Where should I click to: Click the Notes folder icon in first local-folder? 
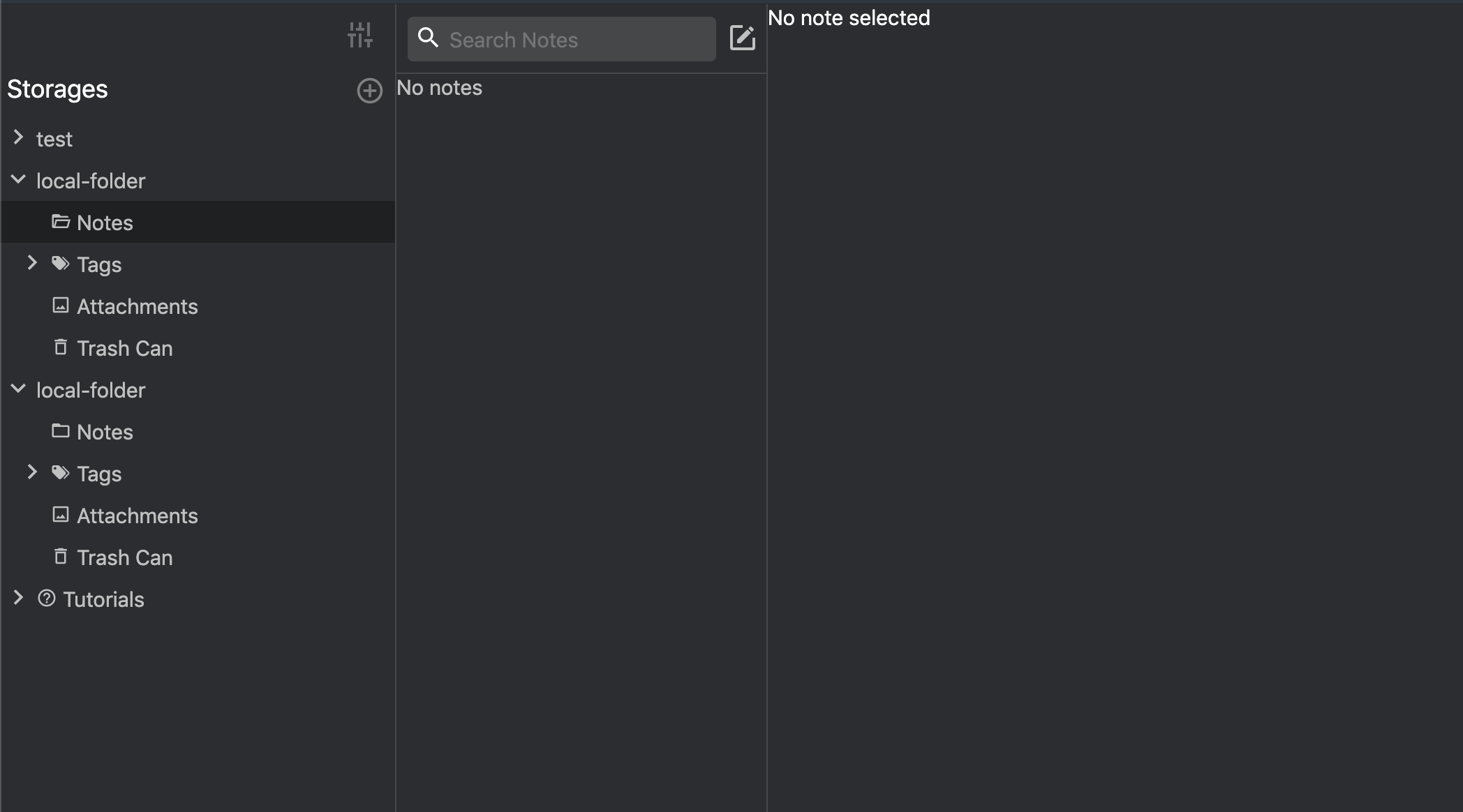click(61, 222)
